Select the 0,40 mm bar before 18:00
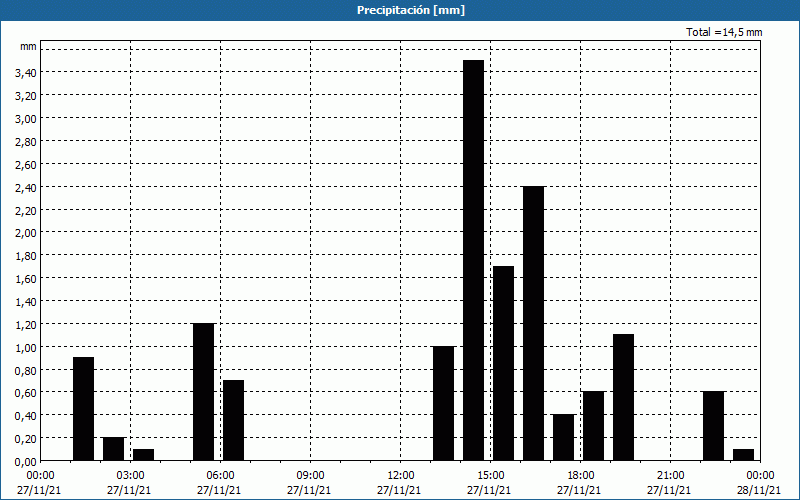The image size is (800, 500). [x=563, y=438]
